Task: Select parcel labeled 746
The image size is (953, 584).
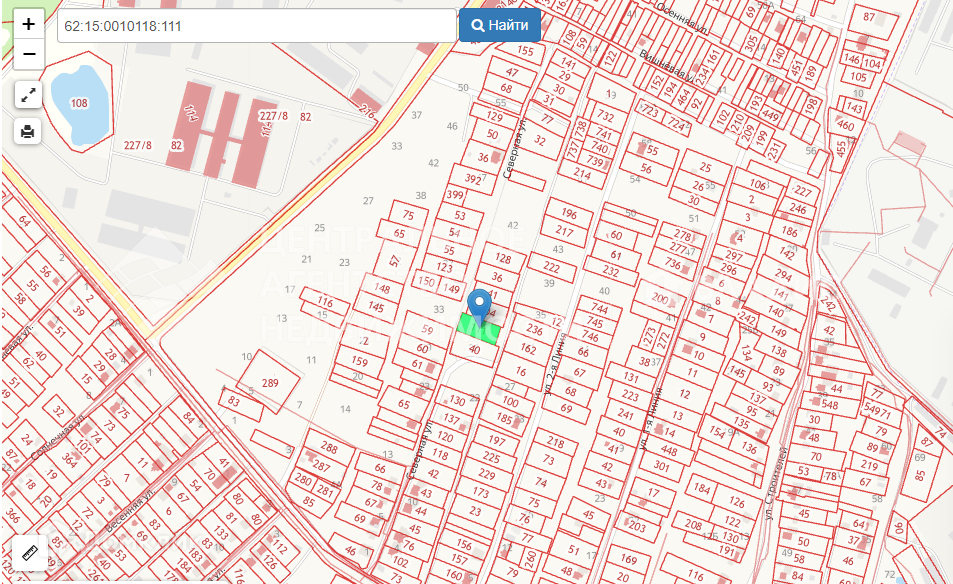Action: (x=590, y=335)
